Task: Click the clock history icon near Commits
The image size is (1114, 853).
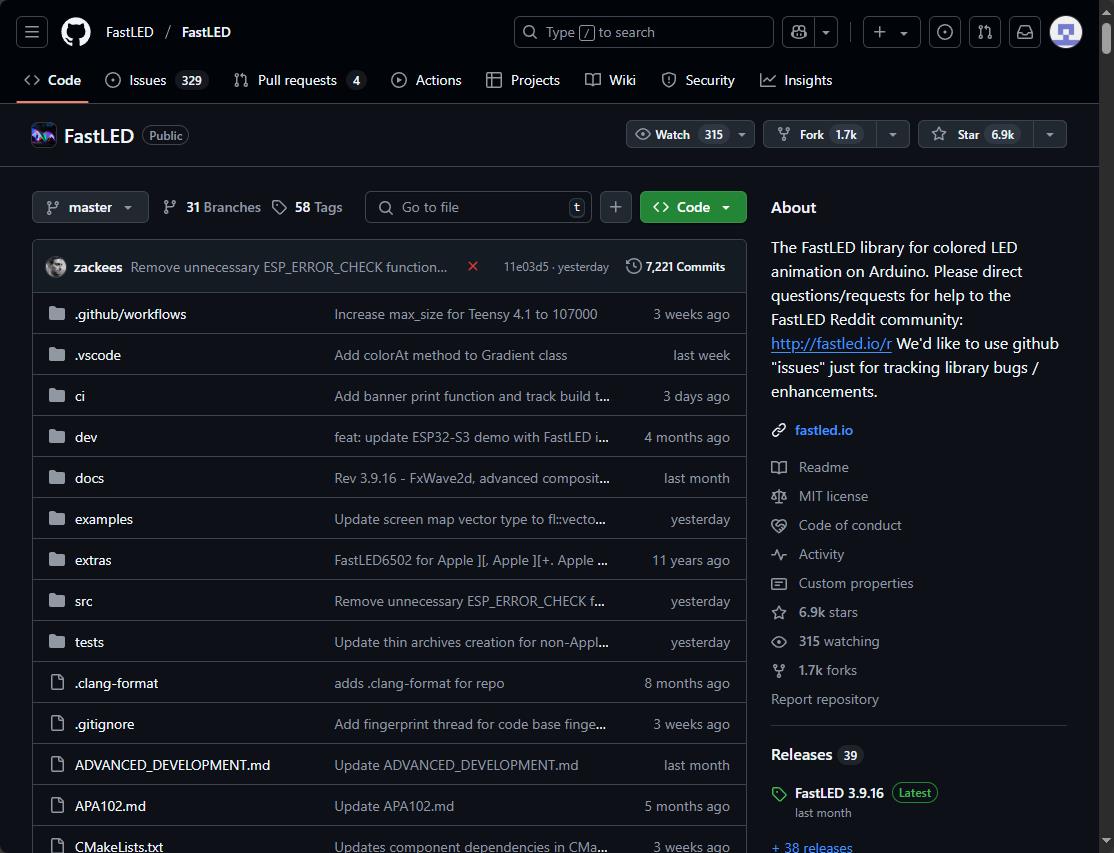Action: tap(633, 266)
